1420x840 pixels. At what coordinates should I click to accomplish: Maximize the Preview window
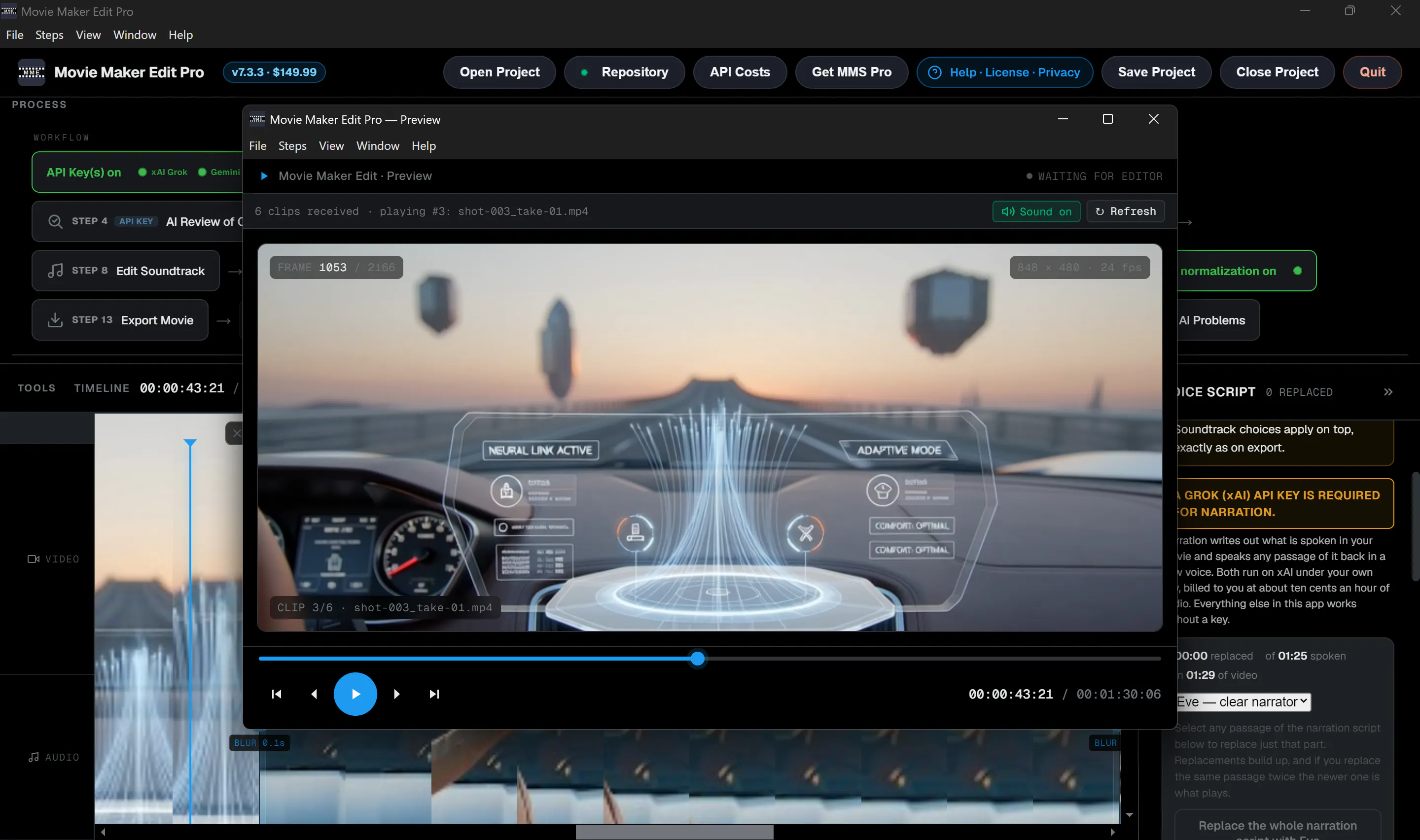(1107, 119)
